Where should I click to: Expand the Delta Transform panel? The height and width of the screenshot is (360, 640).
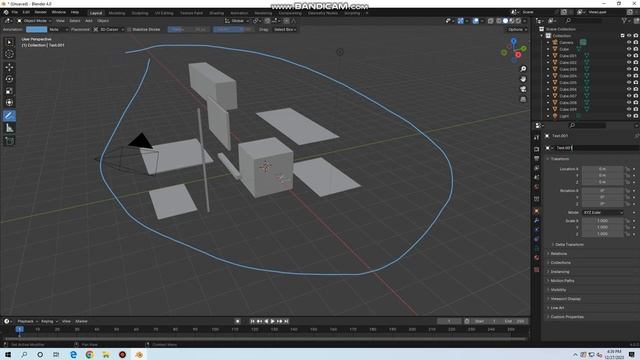click(x=569, y=244)
